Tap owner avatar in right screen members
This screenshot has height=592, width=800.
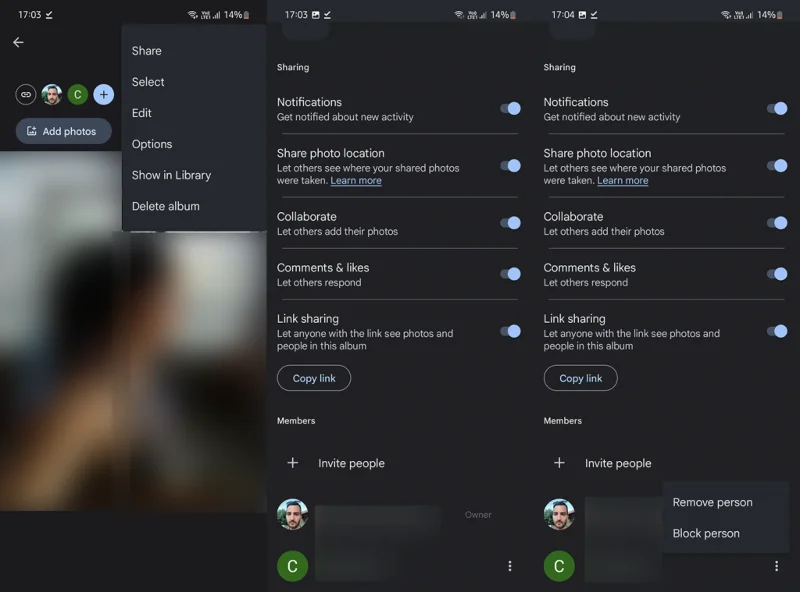pyautogui.click(x=559, y=514)
